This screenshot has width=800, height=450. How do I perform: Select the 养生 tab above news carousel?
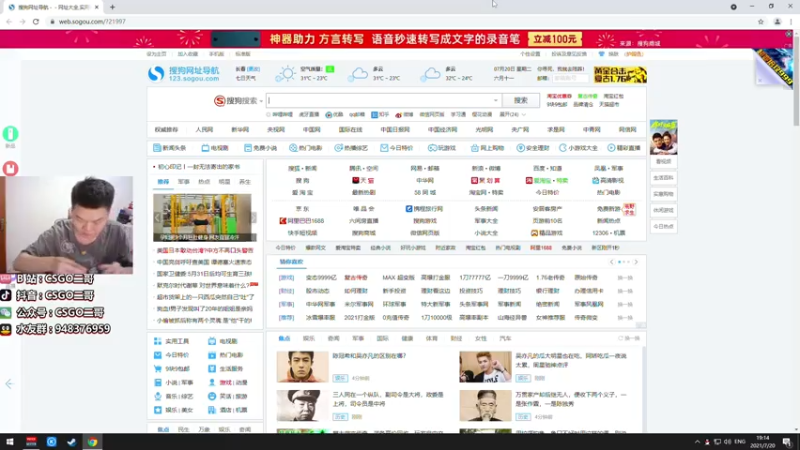point(245,182)
